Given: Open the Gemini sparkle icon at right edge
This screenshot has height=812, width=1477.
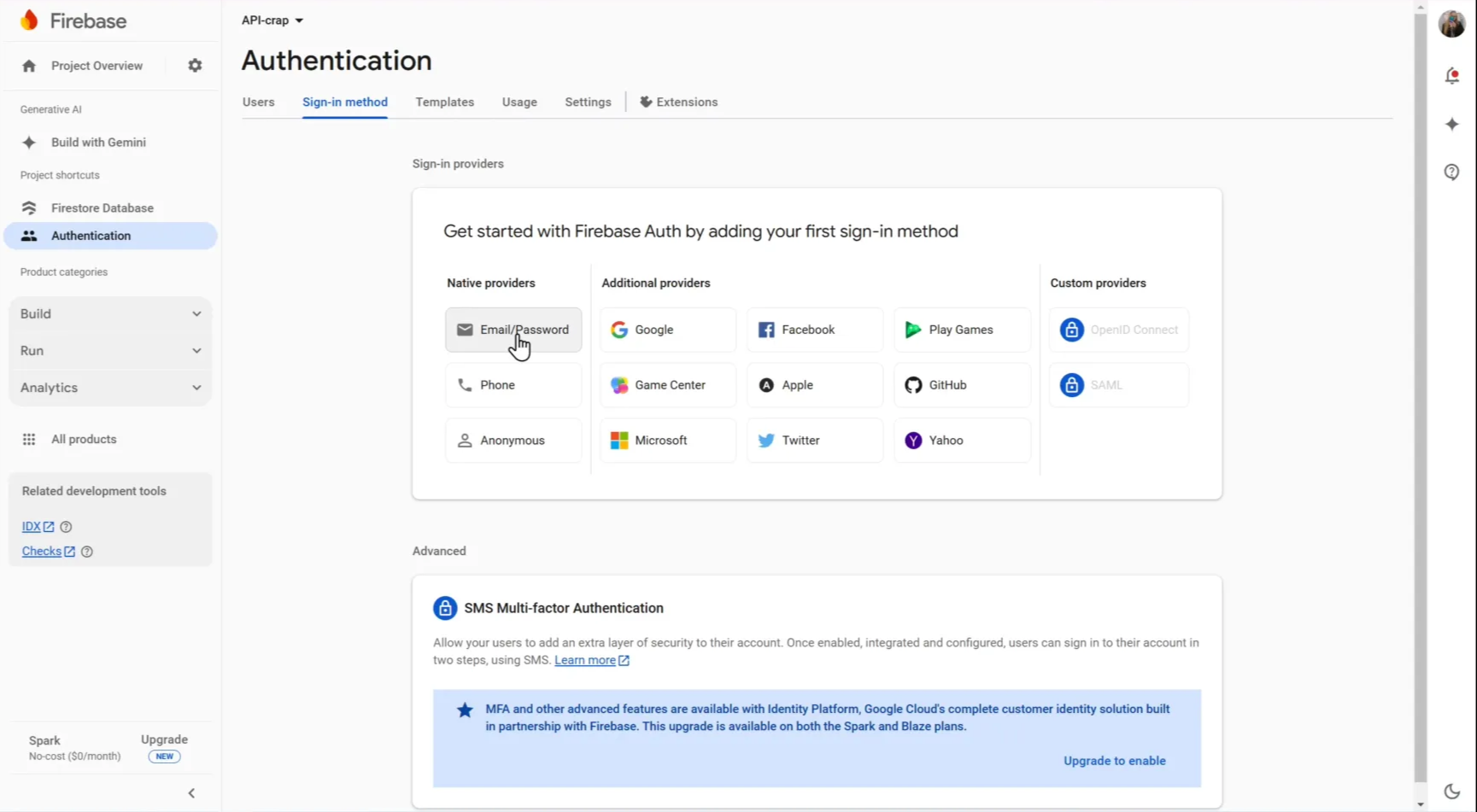Looking at the screenshot, I should (x=1452, y=125).
